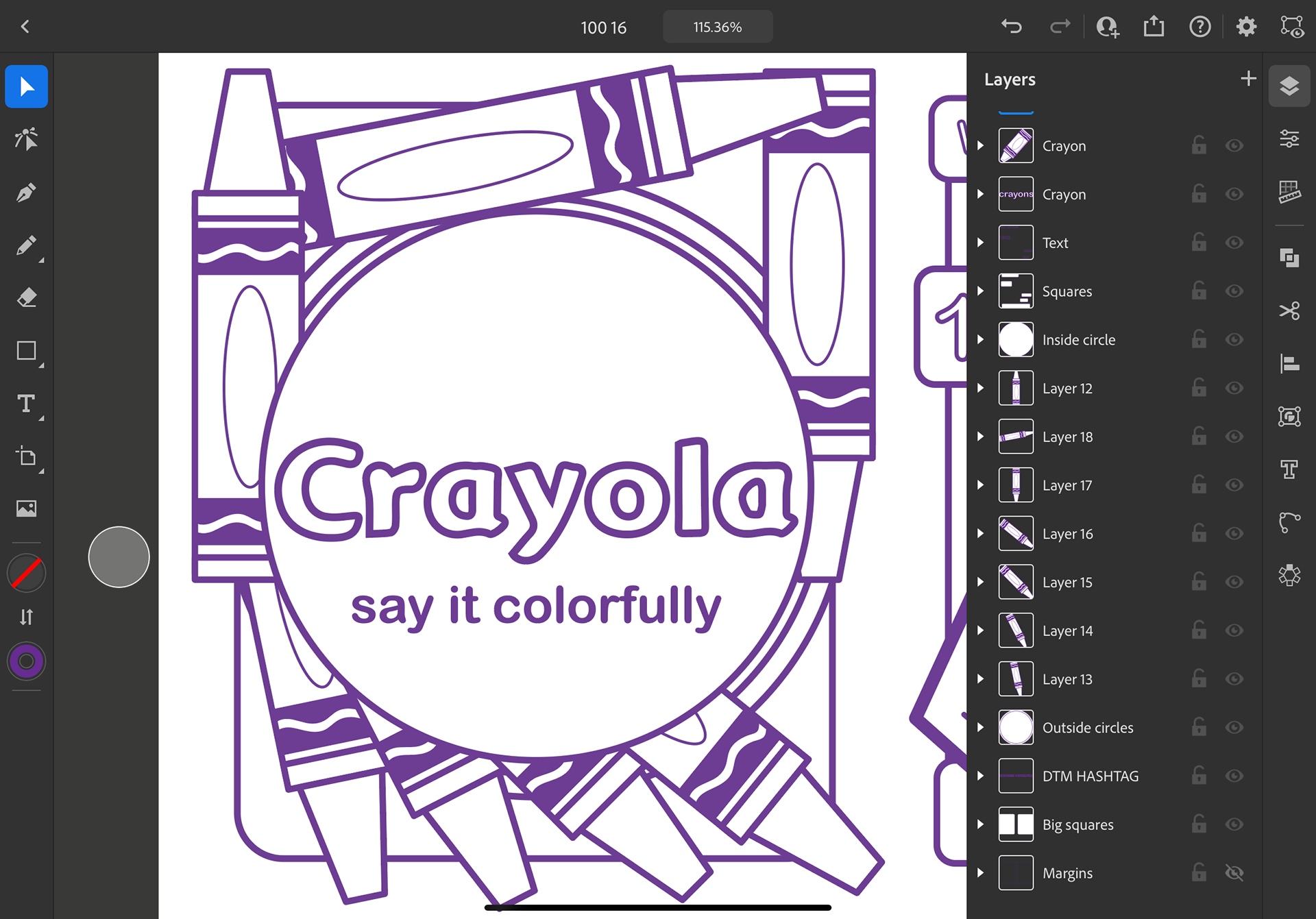Screen dimensions: 1316x919
Task: Go back with the back arrow
Action: coord(25,27)
